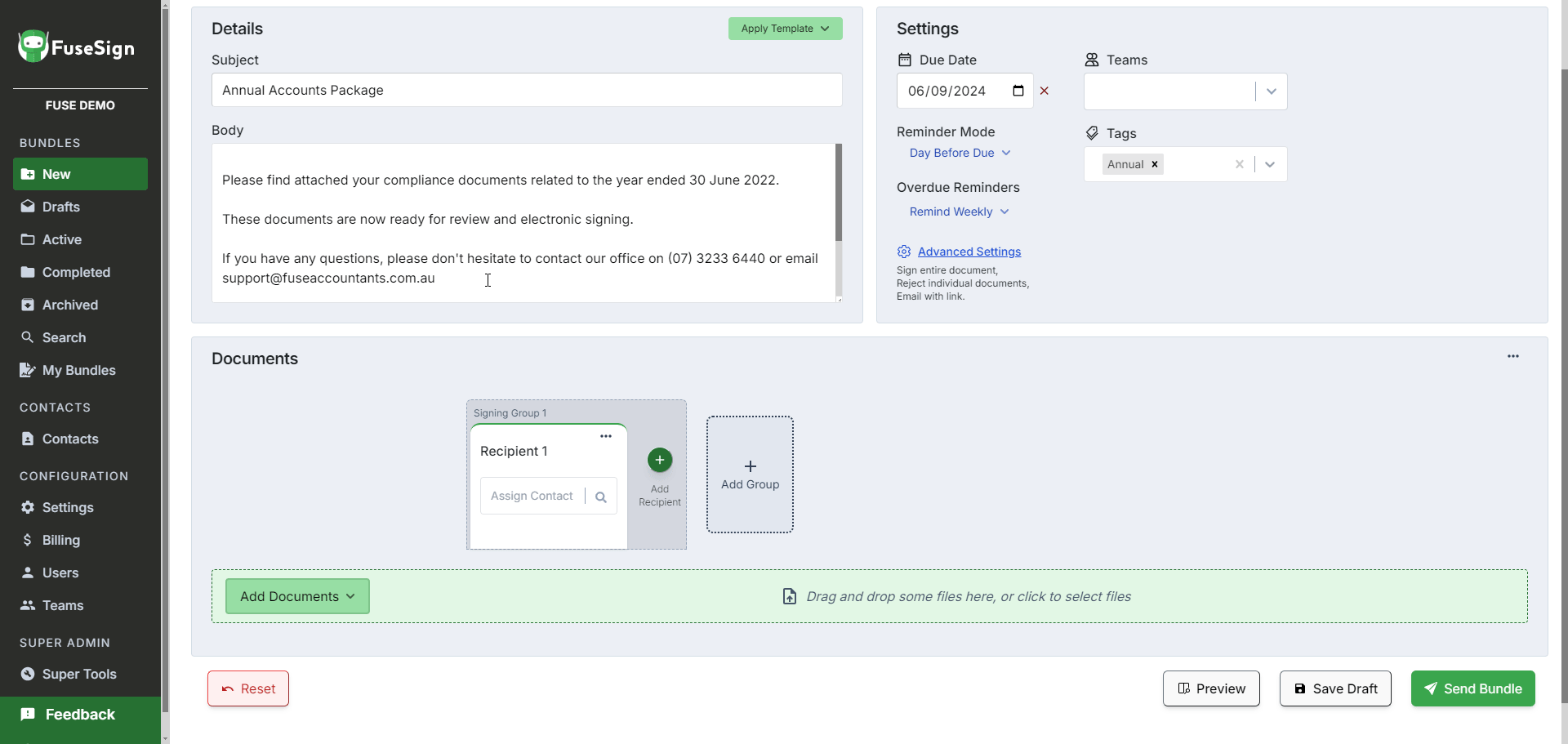Open the calendar picker in Due Date
This screenshot has height=744, width=1568.
pos(1018,91)
